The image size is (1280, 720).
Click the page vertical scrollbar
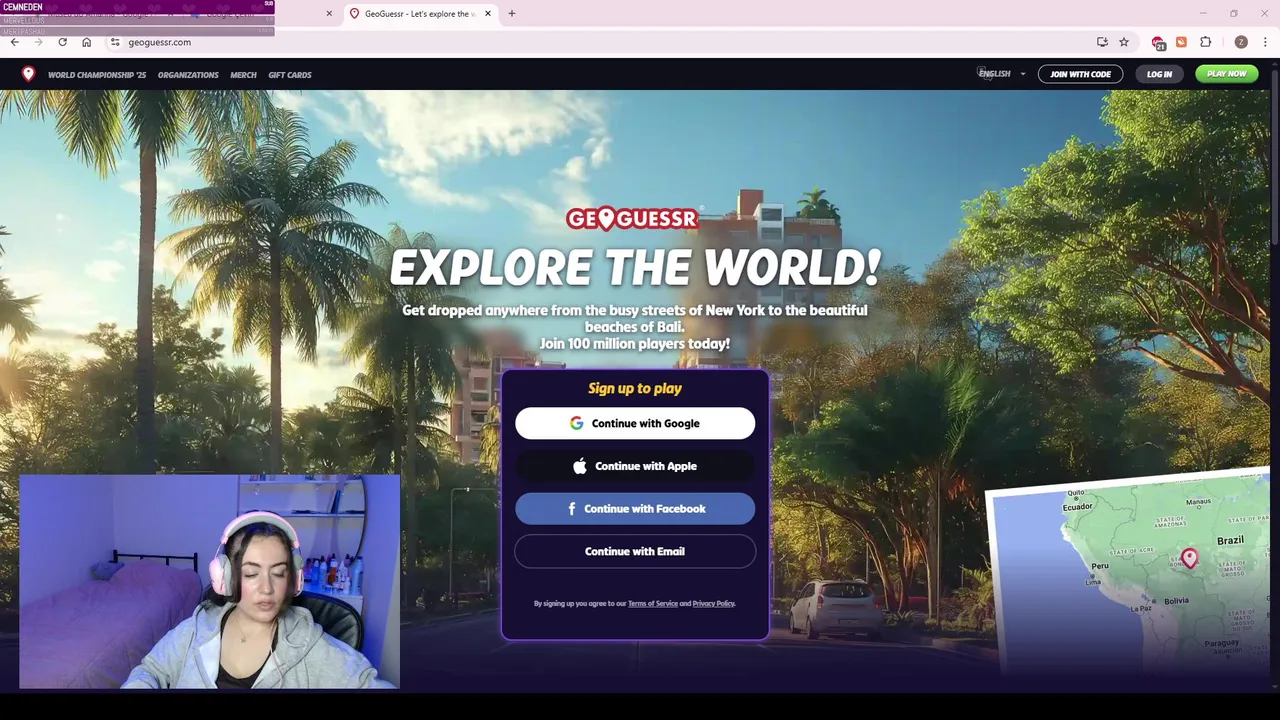(1275, 160)
